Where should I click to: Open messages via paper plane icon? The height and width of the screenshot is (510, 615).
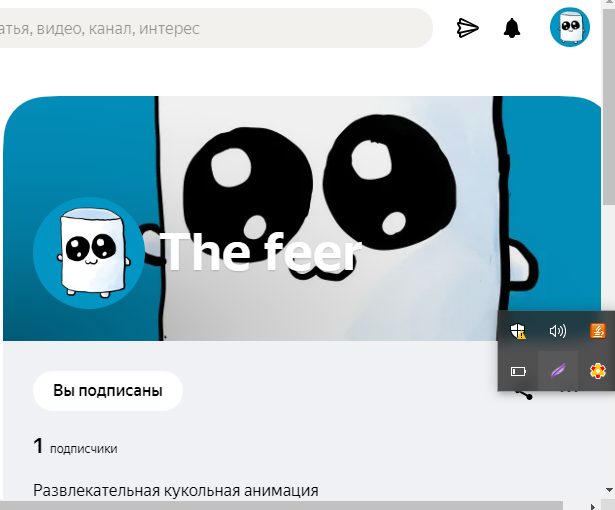click(x=468, y=28)
